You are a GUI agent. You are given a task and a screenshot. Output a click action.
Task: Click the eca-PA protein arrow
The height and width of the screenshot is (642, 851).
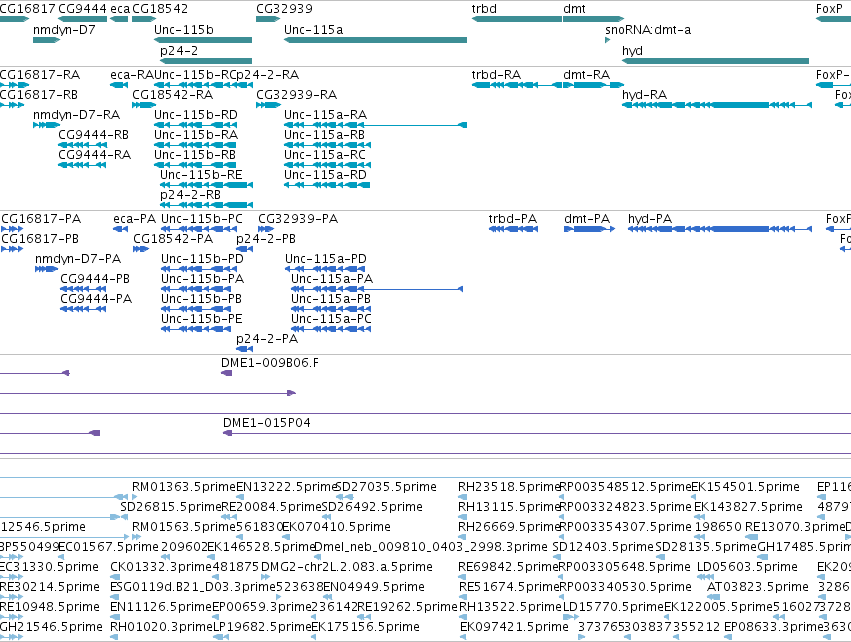coord(120,229)
